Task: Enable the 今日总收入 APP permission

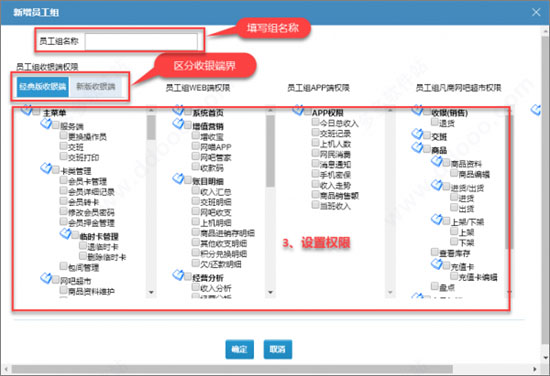Action: (x=315, y=122)
